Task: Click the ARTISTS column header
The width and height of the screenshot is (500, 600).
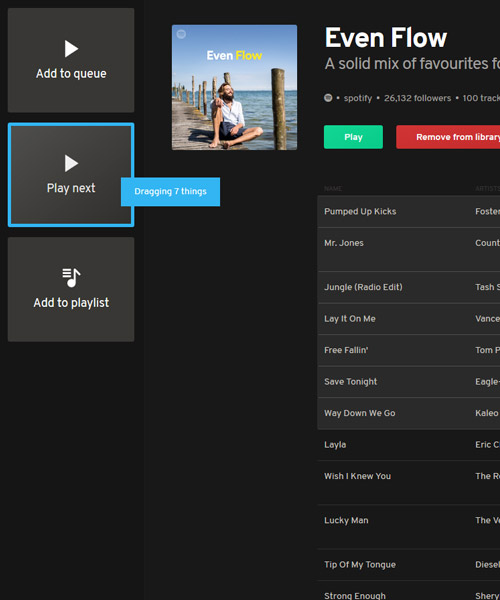Action: pyautogui.click(x=487, y=189)
